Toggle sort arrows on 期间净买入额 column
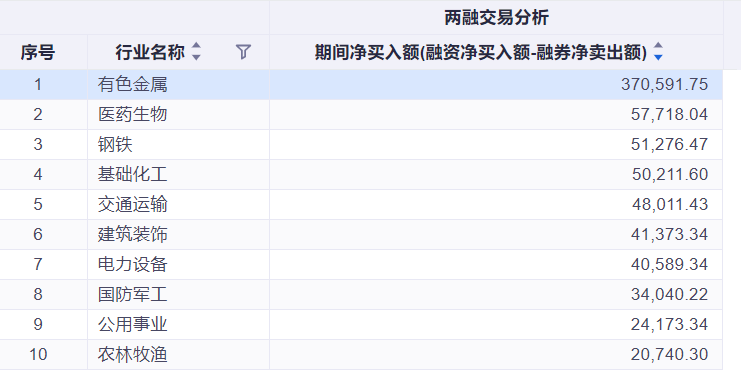Viewport: 741px width, 370px height. (658, 52)
